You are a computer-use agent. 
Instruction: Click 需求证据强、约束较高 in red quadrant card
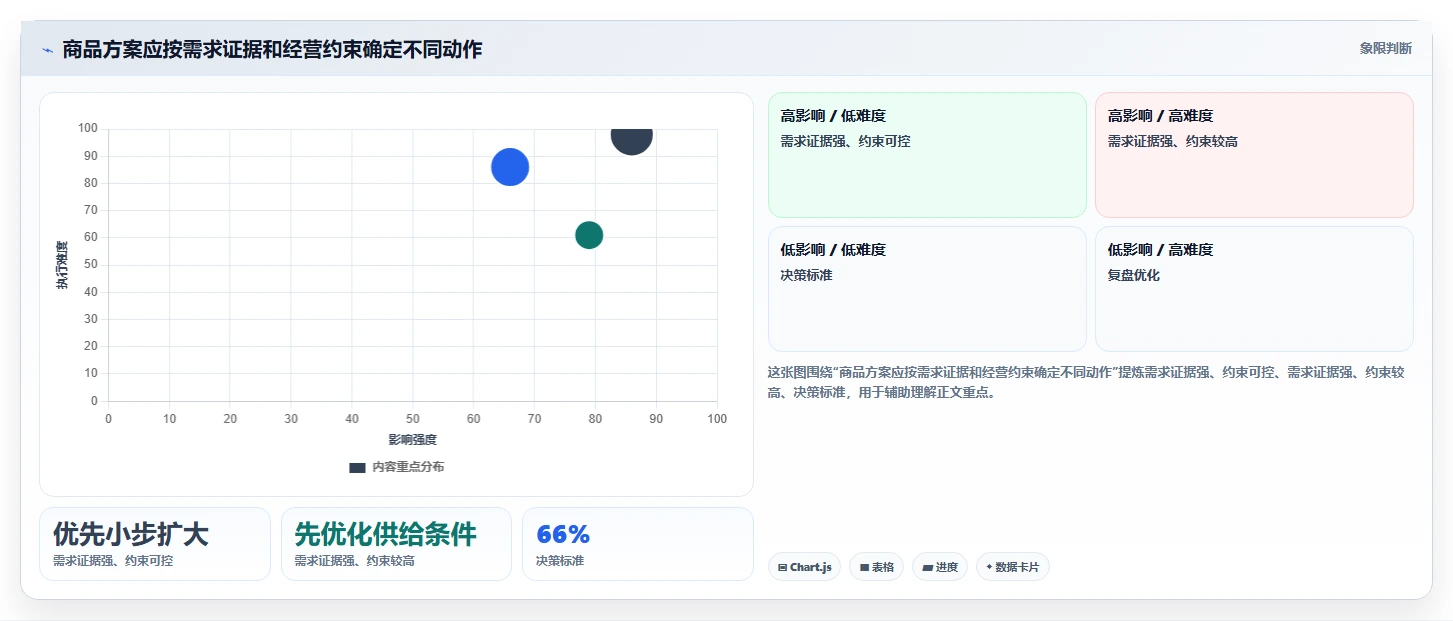[1173, 141]
